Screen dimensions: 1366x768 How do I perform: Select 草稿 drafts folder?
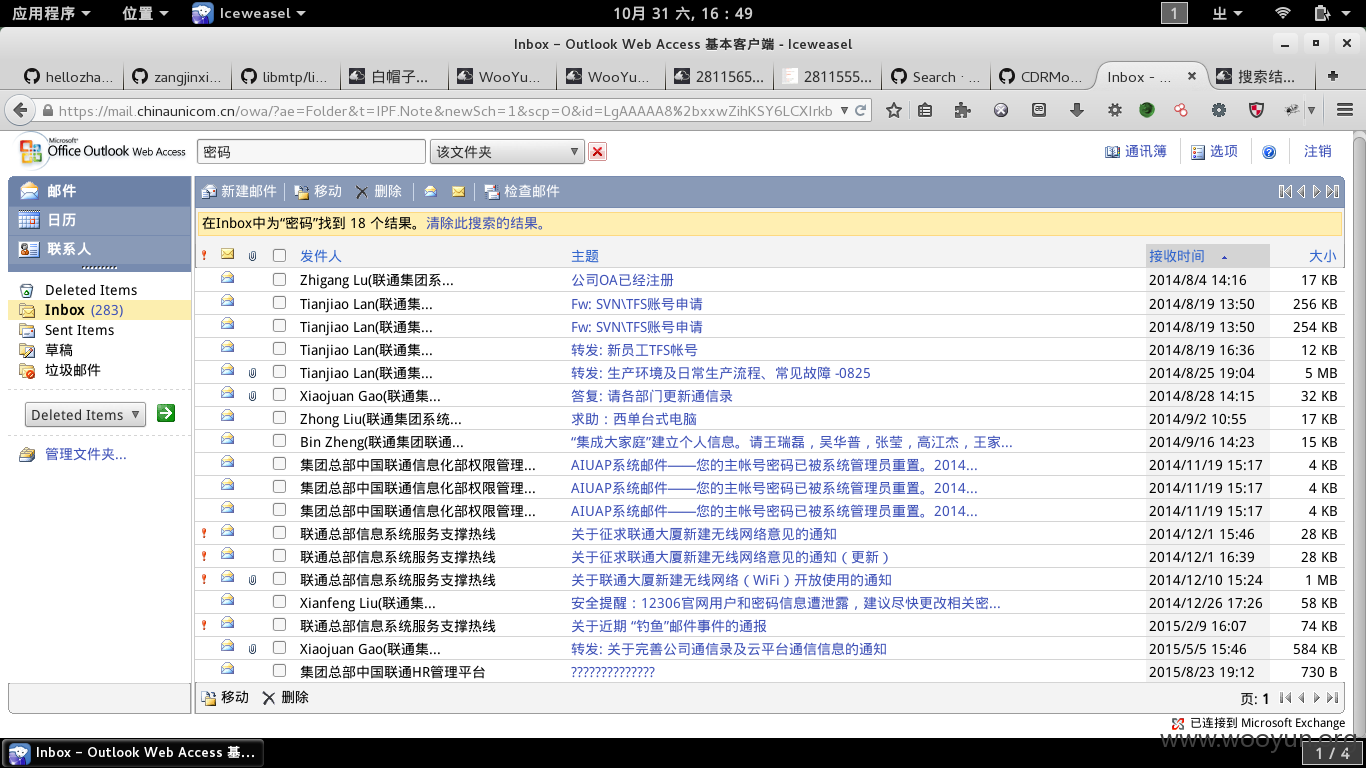59,350
